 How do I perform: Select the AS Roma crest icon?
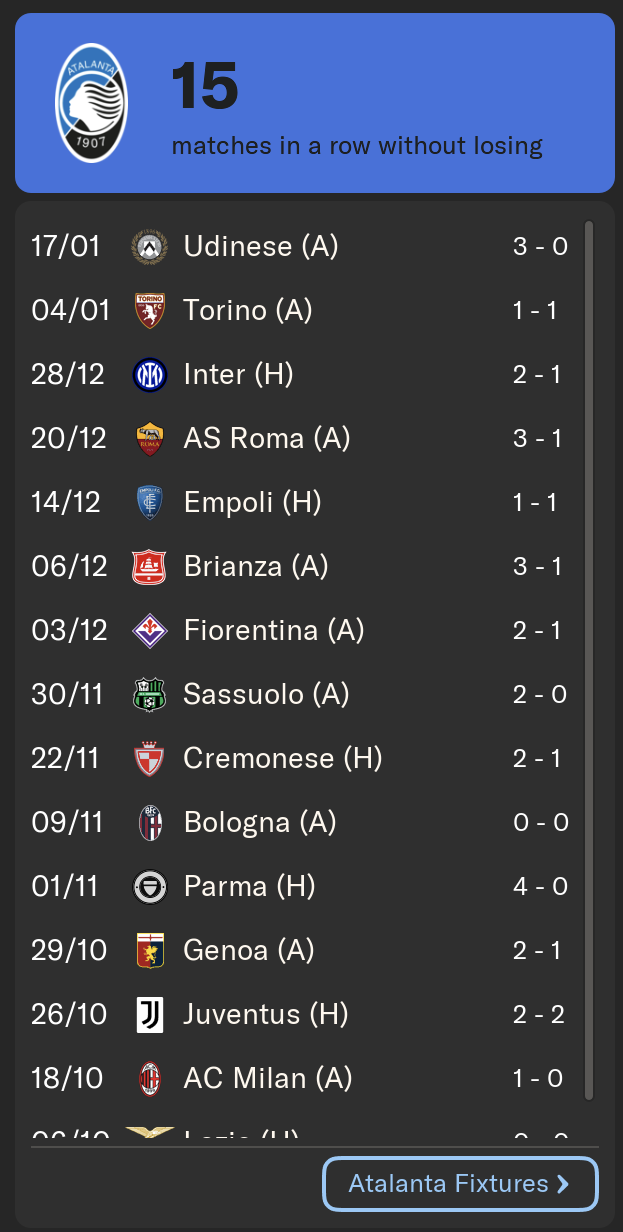pyautogui.click(x=149, y=439)
